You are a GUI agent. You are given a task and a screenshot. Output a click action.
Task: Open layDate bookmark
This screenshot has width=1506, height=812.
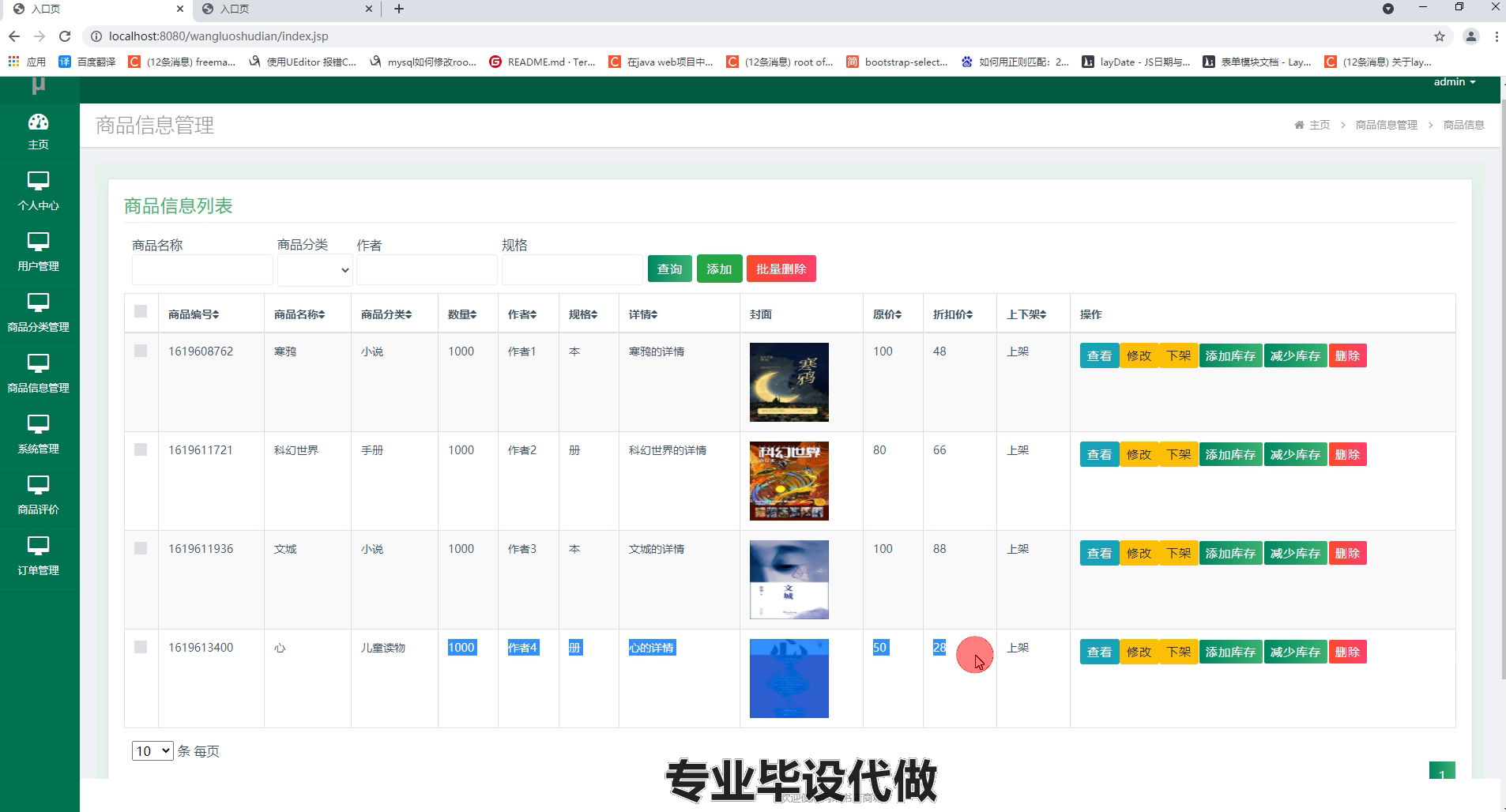coord(1136,62)
